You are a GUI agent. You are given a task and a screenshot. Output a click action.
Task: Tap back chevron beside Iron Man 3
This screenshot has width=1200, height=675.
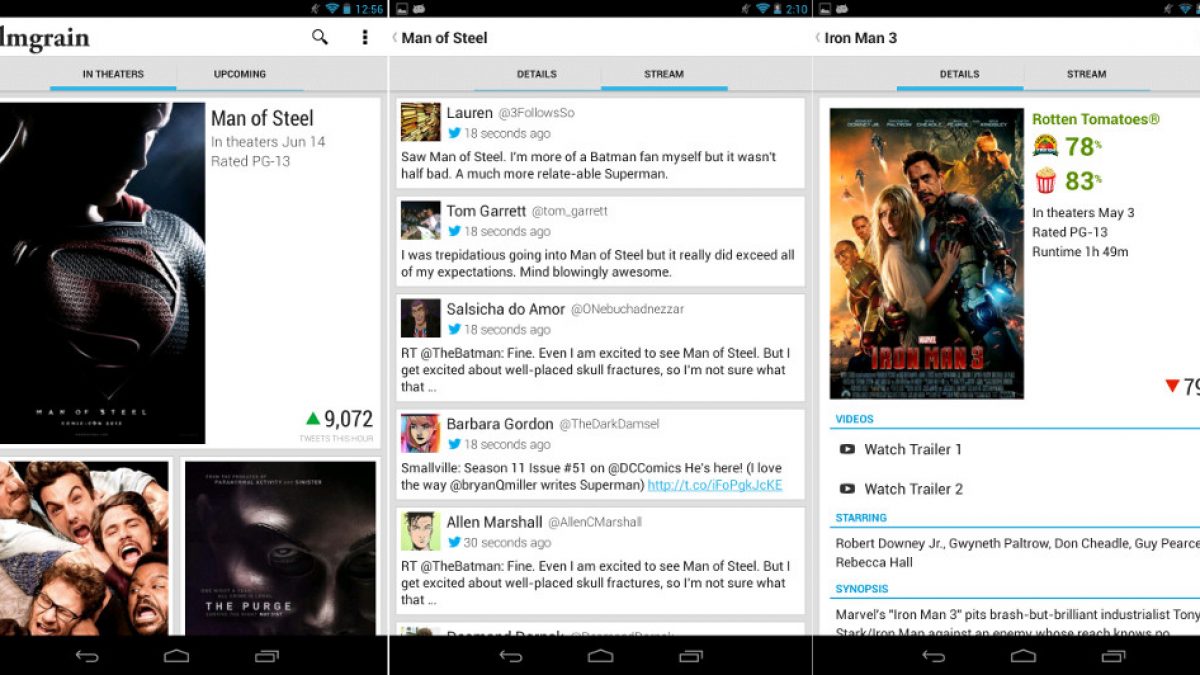coord(818,38)
